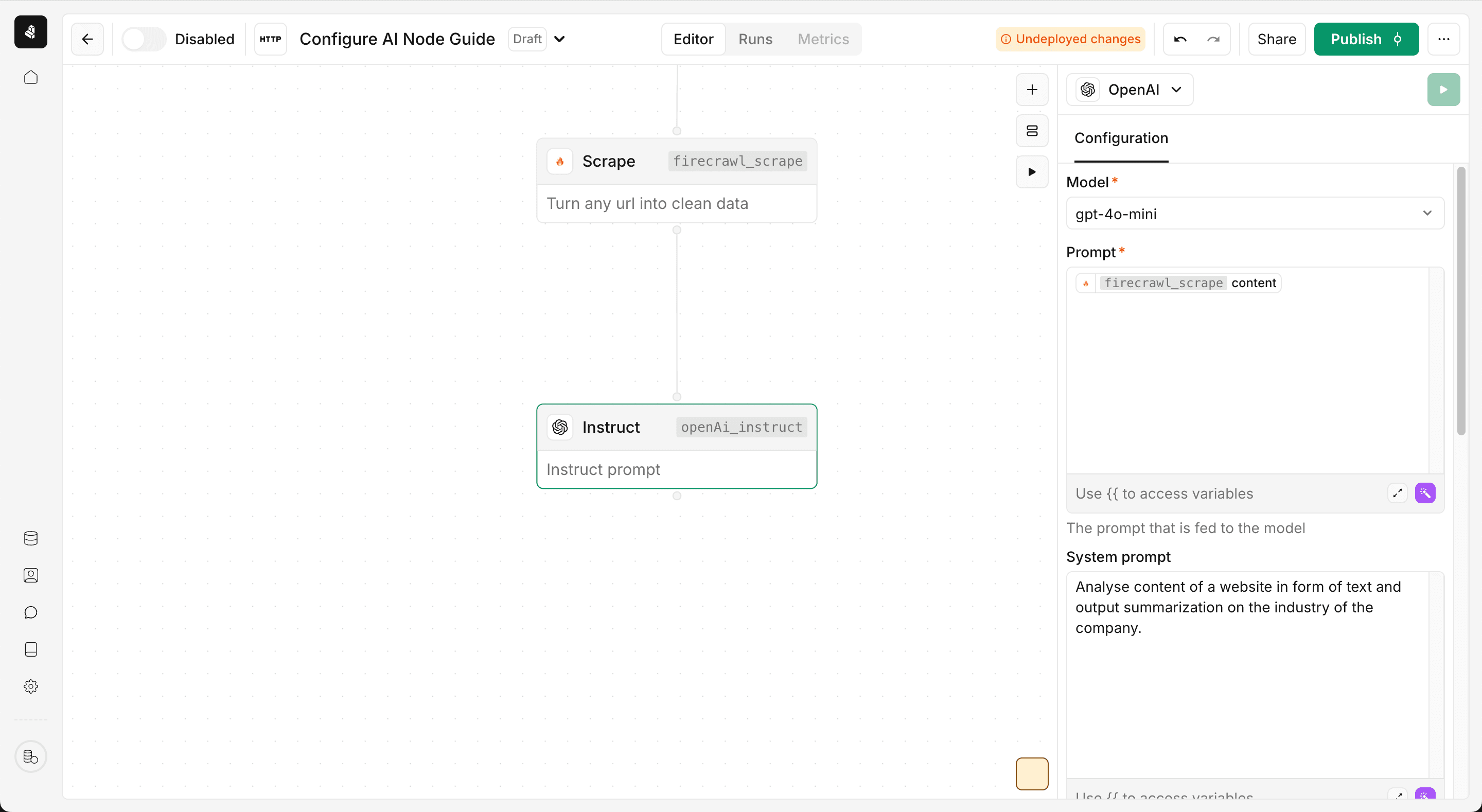Open the Draft version dropdown chevron
1482x812 pixels.
[x=559, y=39]
